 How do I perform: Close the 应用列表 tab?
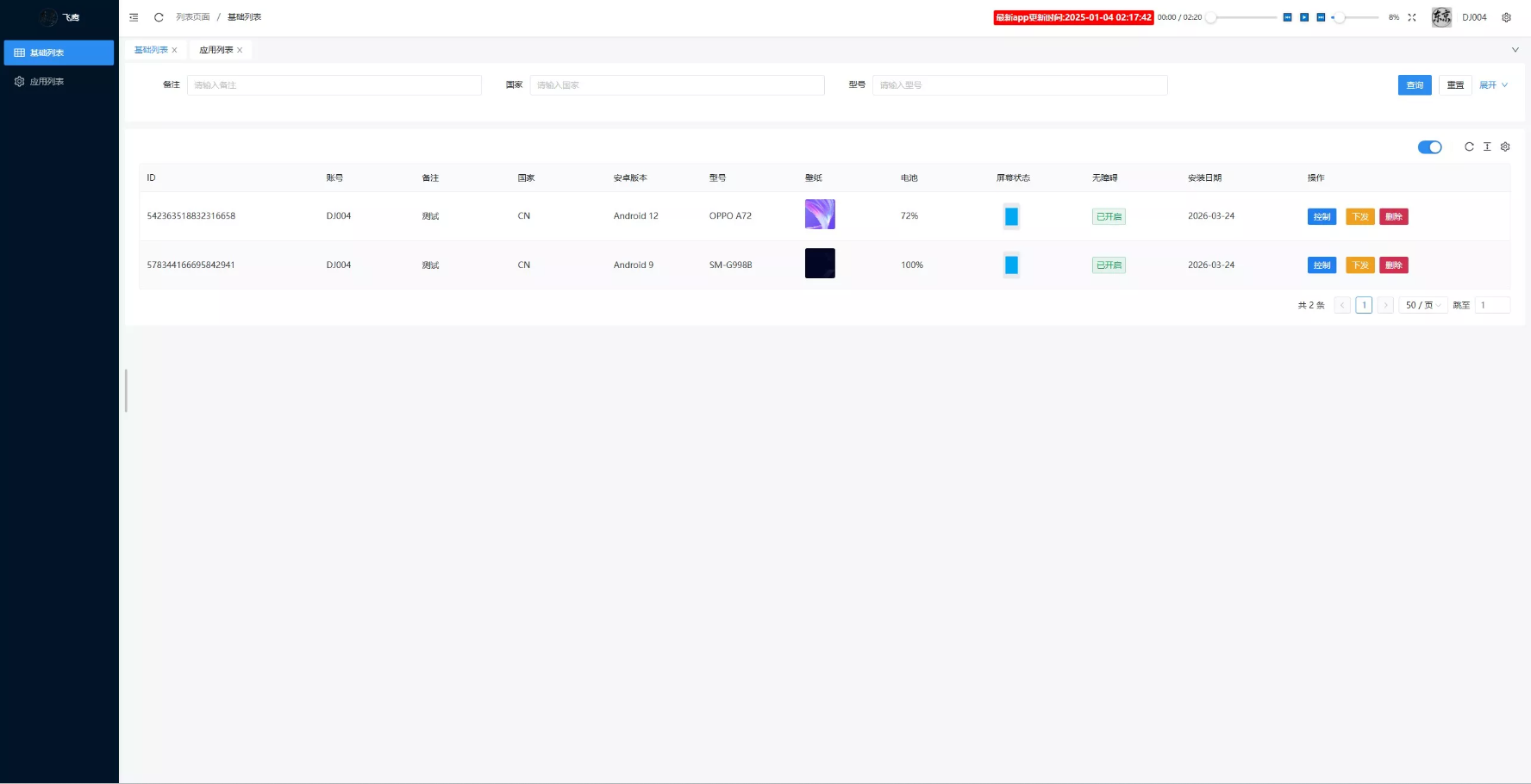point(240,50)
